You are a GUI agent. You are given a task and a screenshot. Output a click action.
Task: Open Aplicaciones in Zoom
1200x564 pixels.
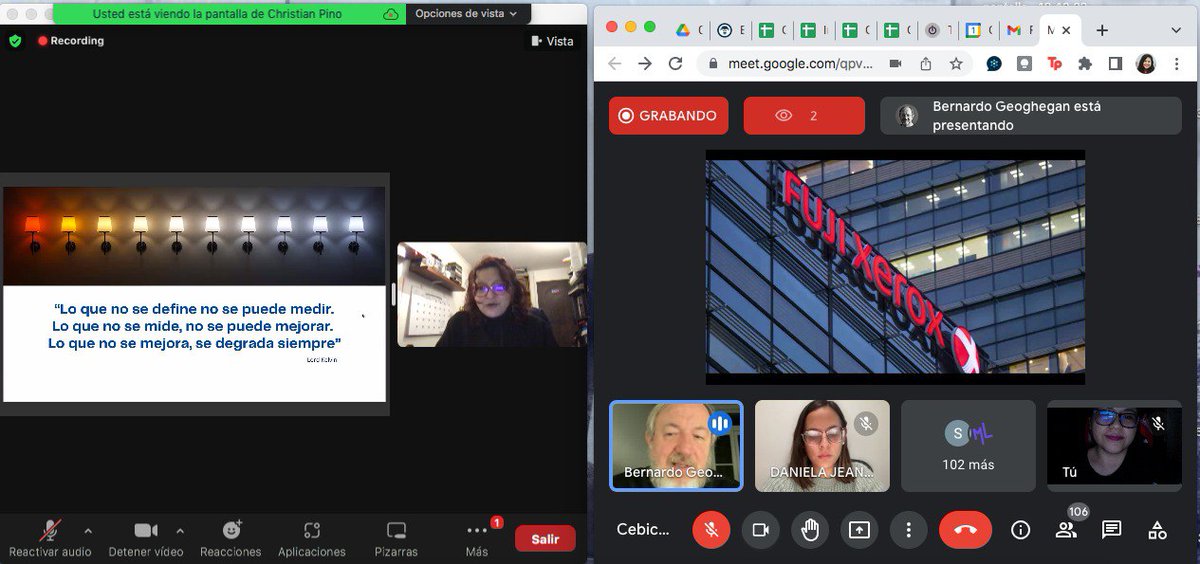coord(312,539)
